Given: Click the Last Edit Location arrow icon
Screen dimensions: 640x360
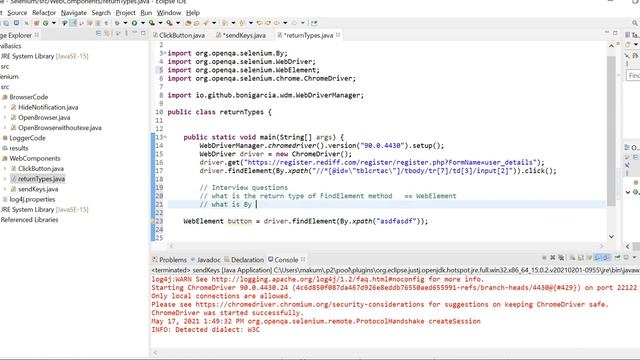Looking at the screenshot, I should [259, 23].
